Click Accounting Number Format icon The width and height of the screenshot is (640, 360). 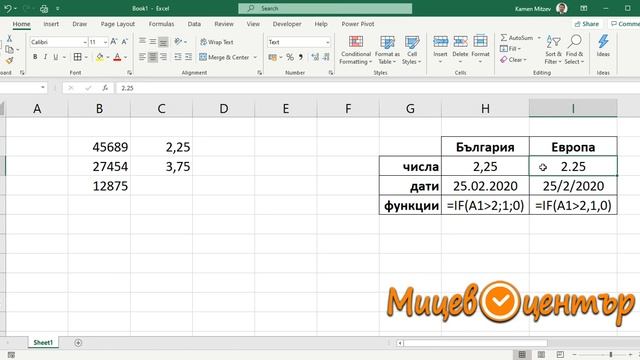pos(272,57)
